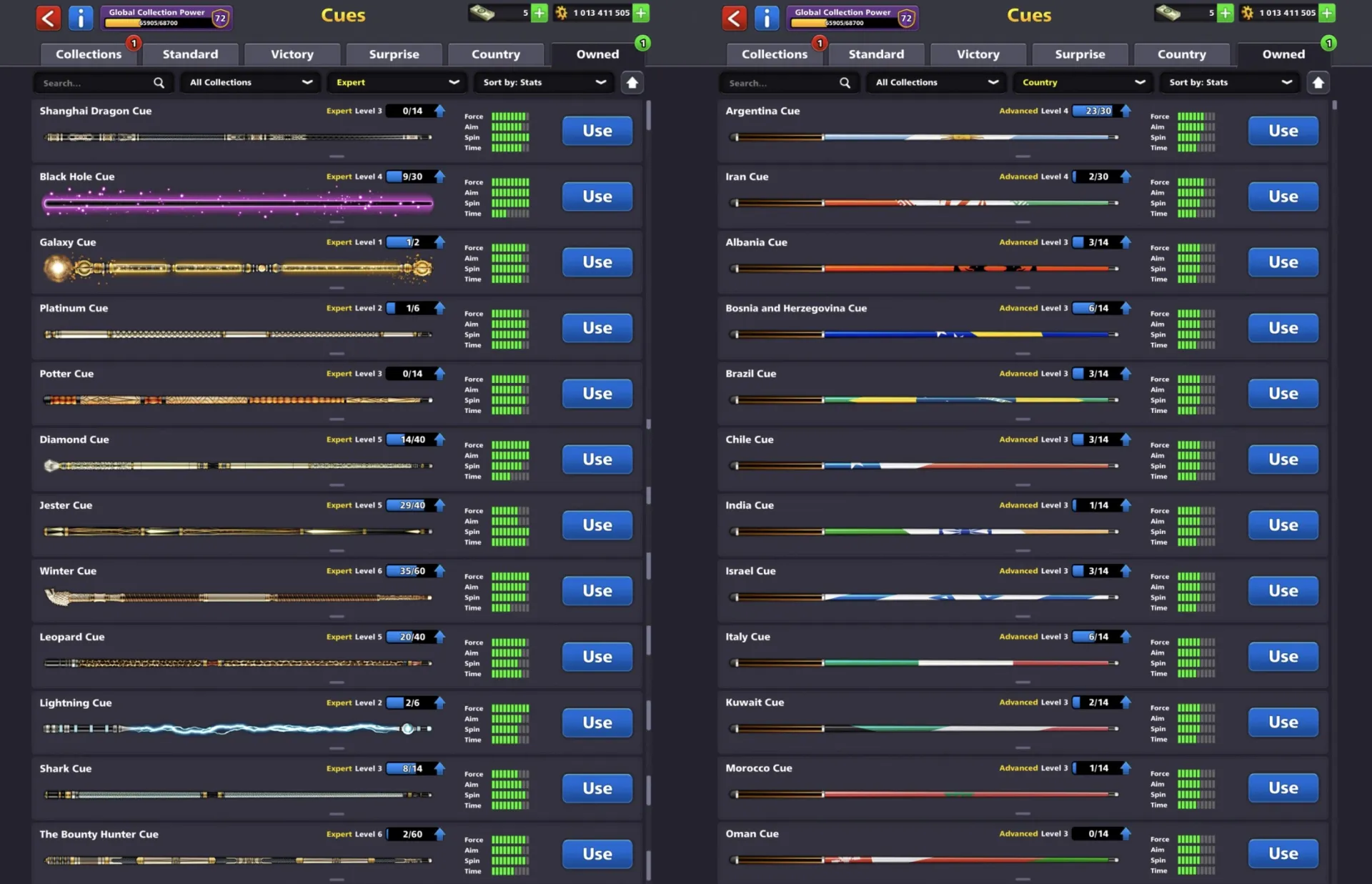
Task: Upgrade Shanghai Dragon Cue via blue arrow
Action: coord(439,111)
